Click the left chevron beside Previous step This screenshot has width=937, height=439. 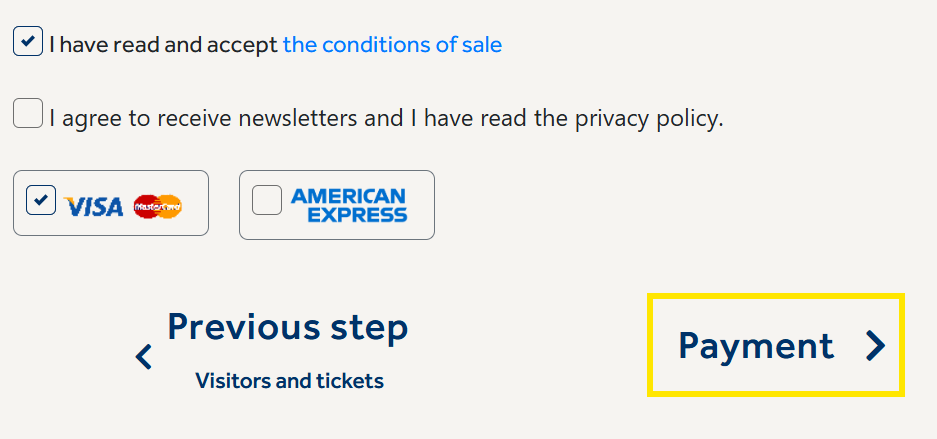pyautogui.click(x=144, y=356)
